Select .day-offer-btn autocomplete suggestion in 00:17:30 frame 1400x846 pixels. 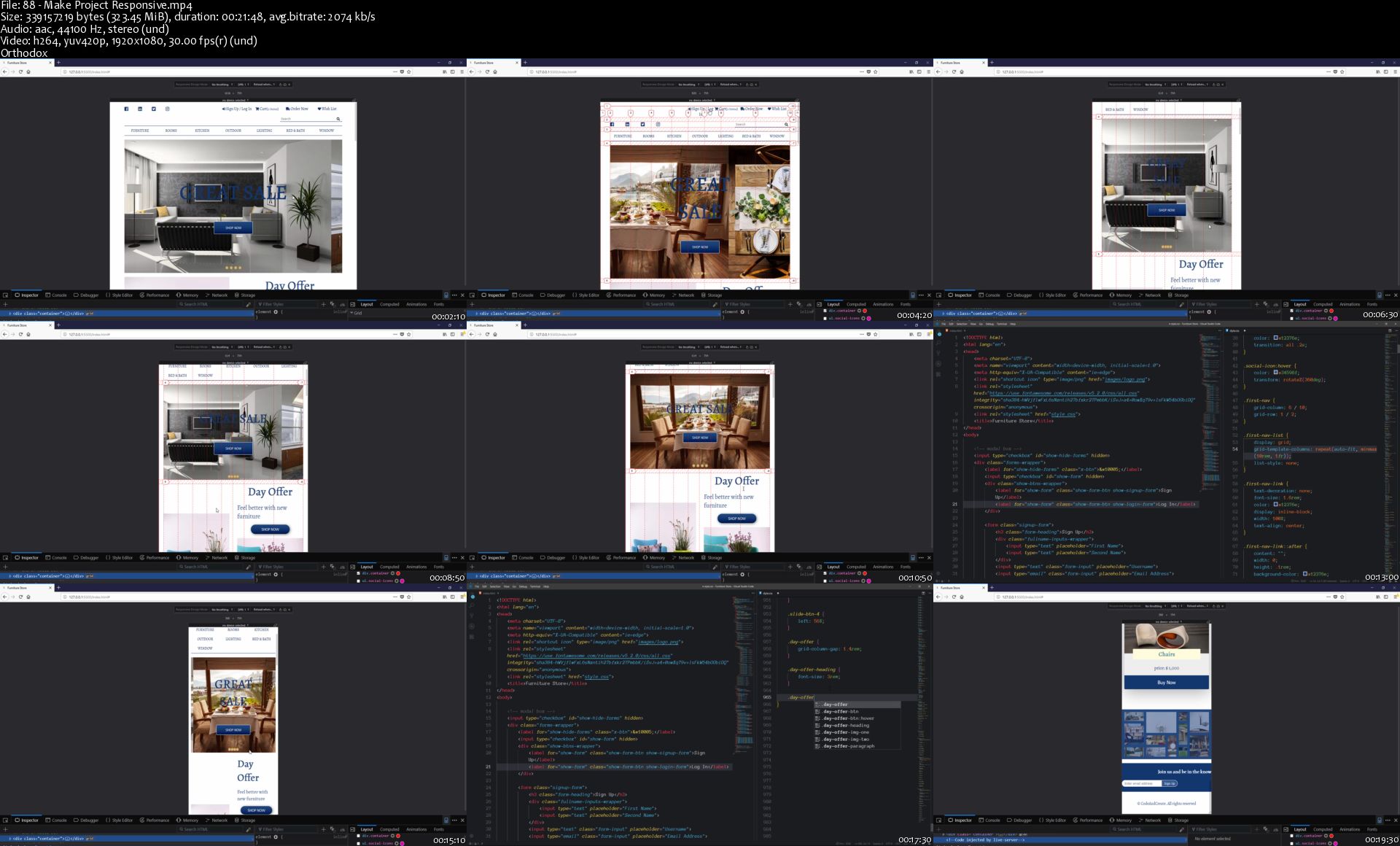point(857,711)
